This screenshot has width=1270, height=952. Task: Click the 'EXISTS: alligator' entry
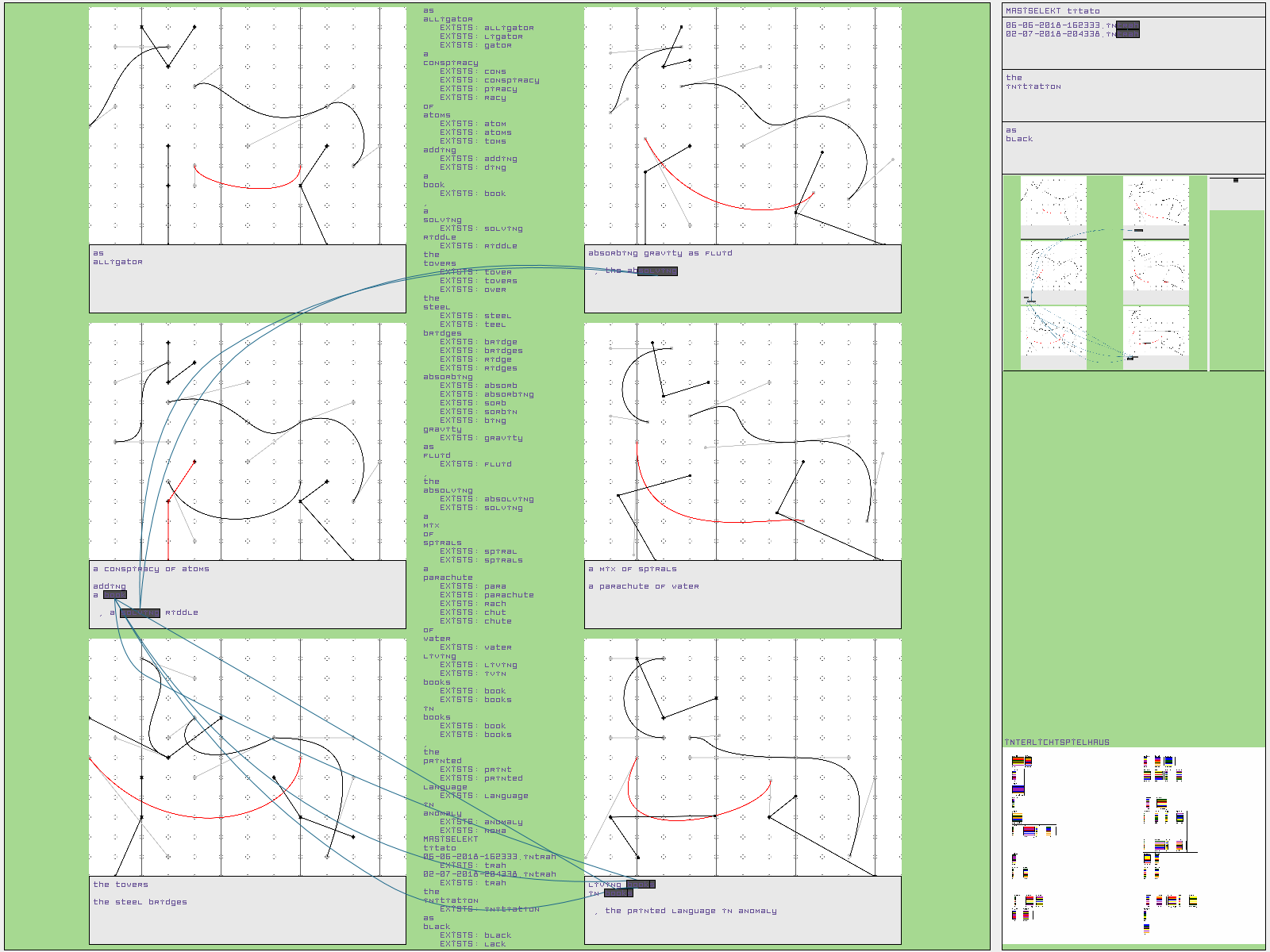(487, 28)
